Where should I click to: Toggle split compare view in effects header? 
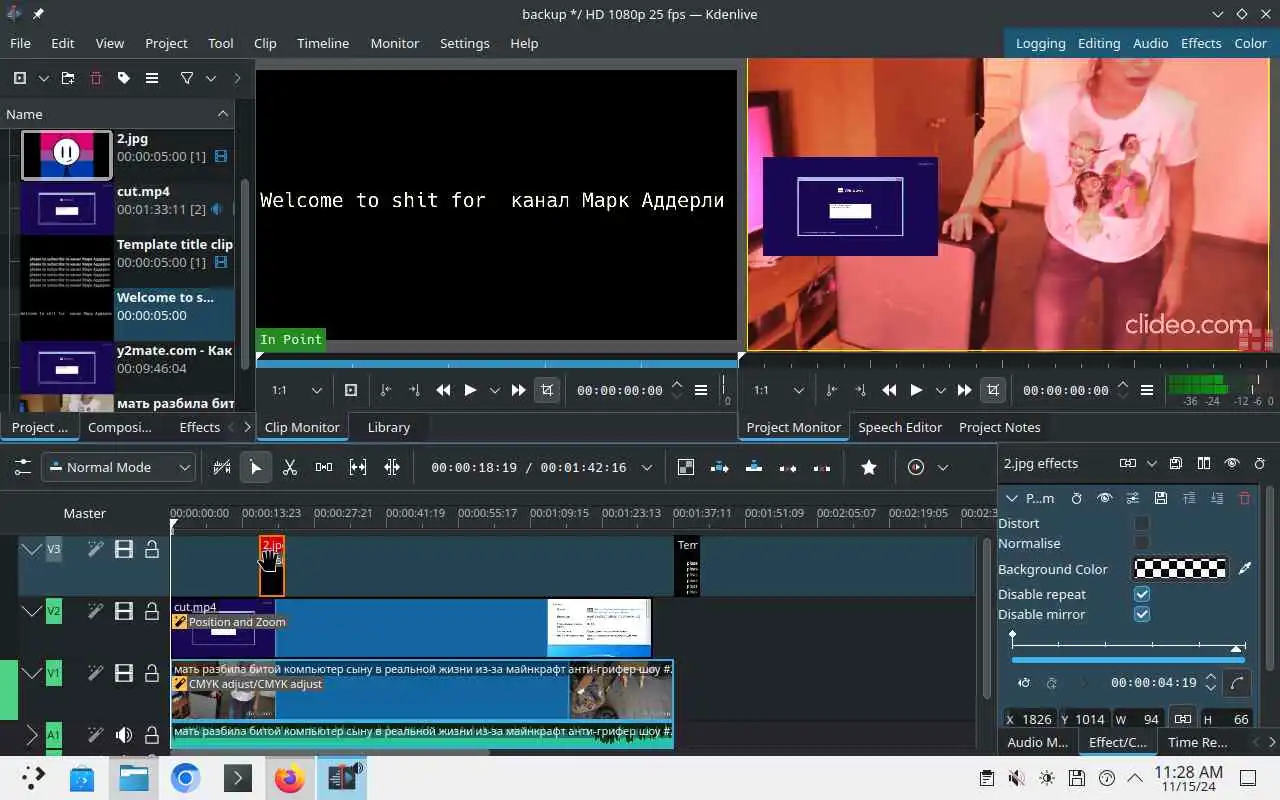(1204, 464)
